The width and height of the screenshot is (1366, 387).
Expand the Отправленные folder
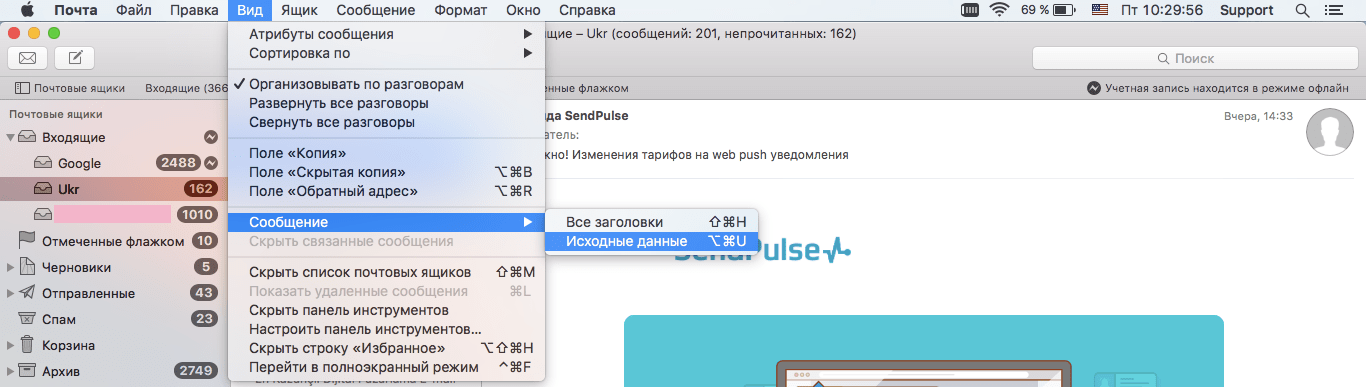[x=11, y=293]
